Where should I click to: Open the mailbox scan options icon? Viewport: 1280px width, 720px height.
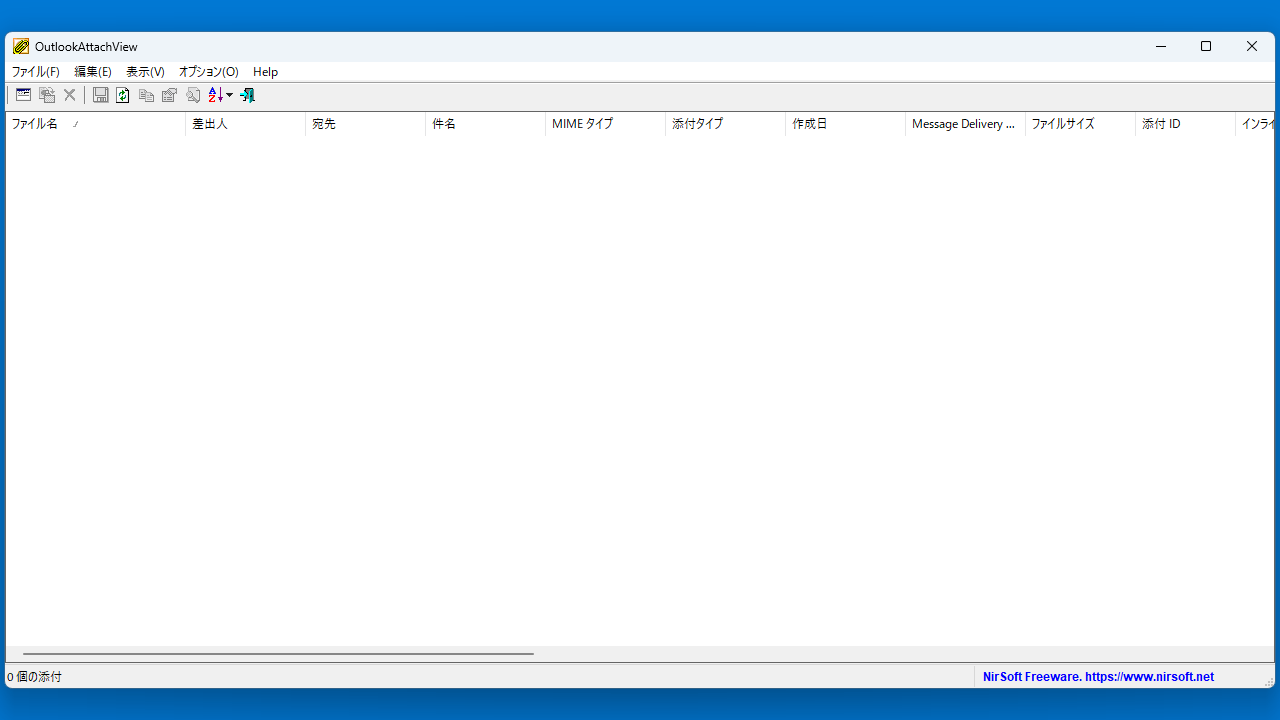[x=23, y=95]
